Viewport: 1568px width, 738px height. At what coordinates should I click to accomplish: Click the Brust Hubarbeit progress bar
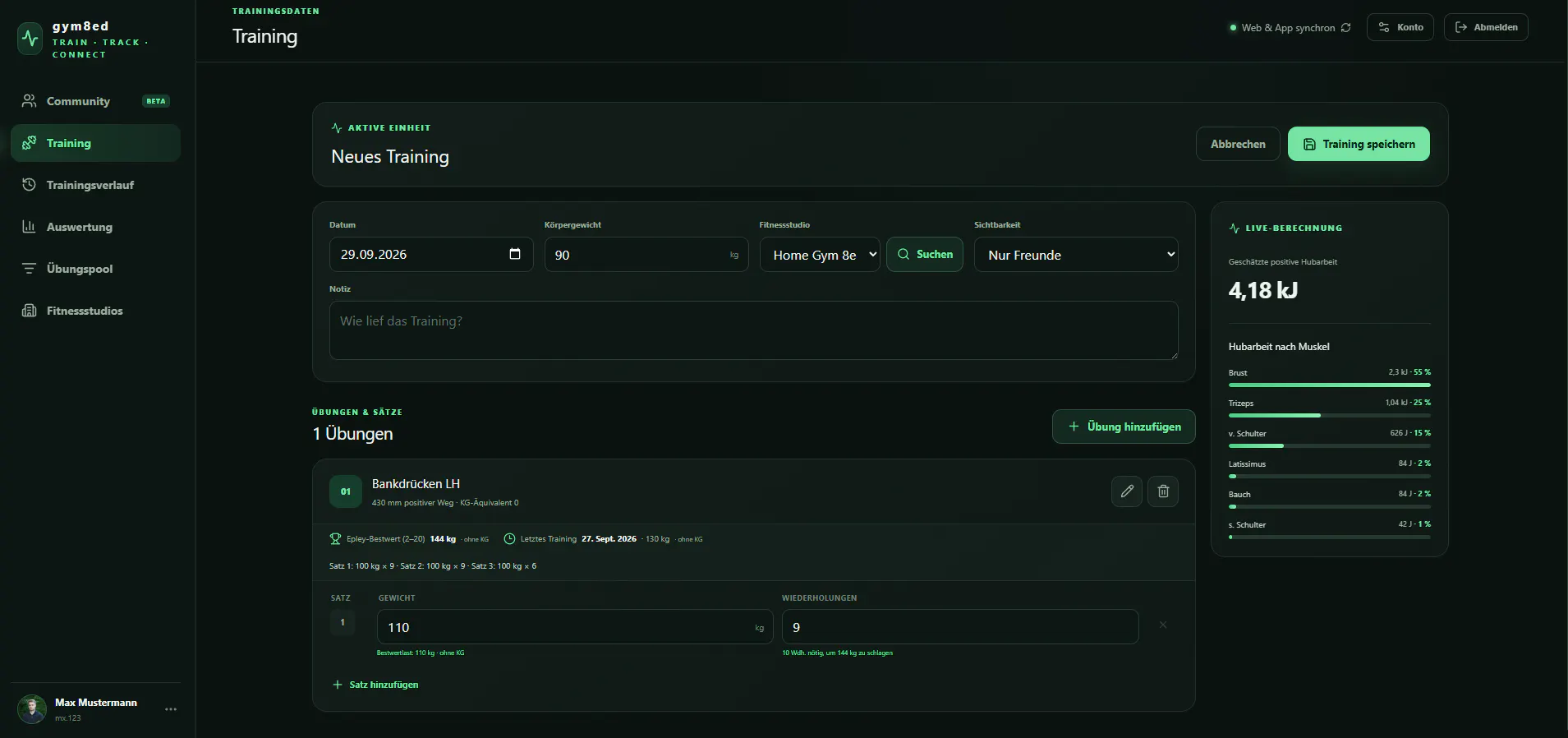(x=1330, y=385)
